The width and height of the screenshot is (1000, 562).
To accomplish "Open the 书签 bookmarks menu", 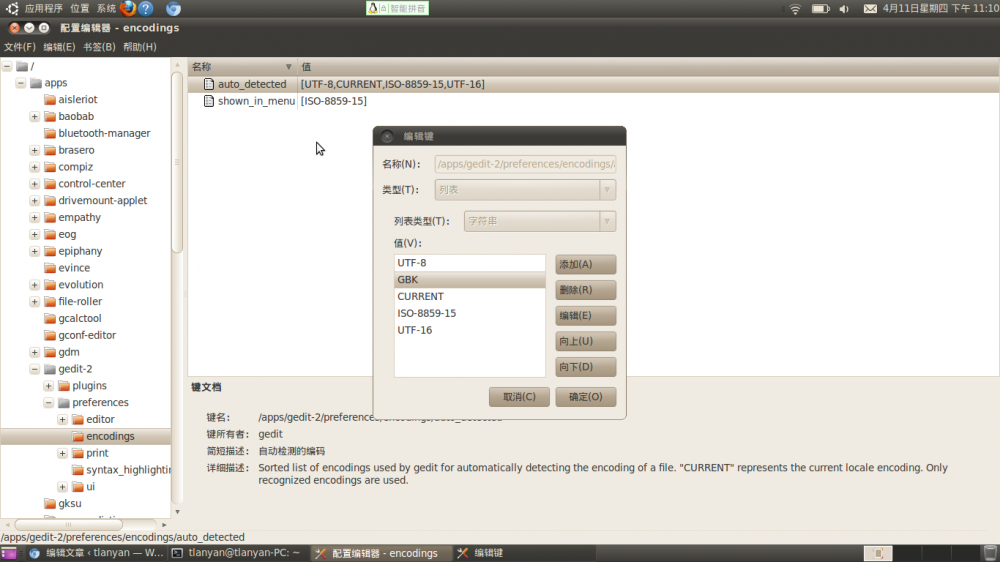I will pos(99,47).
